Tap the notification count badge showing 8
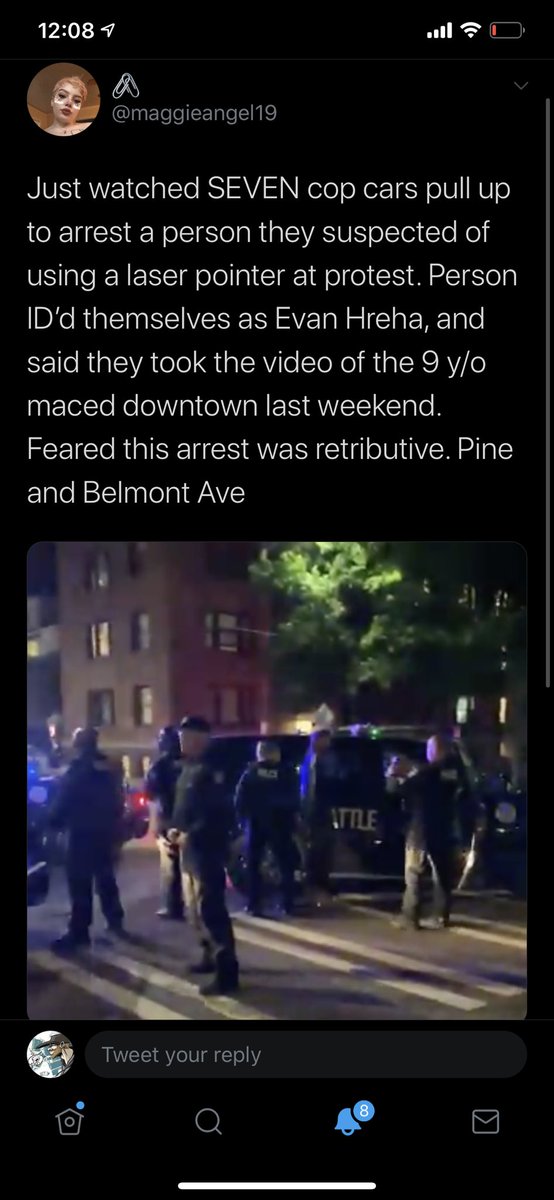Viewport: 554px width, 1200px height. tap(364, 1110)
